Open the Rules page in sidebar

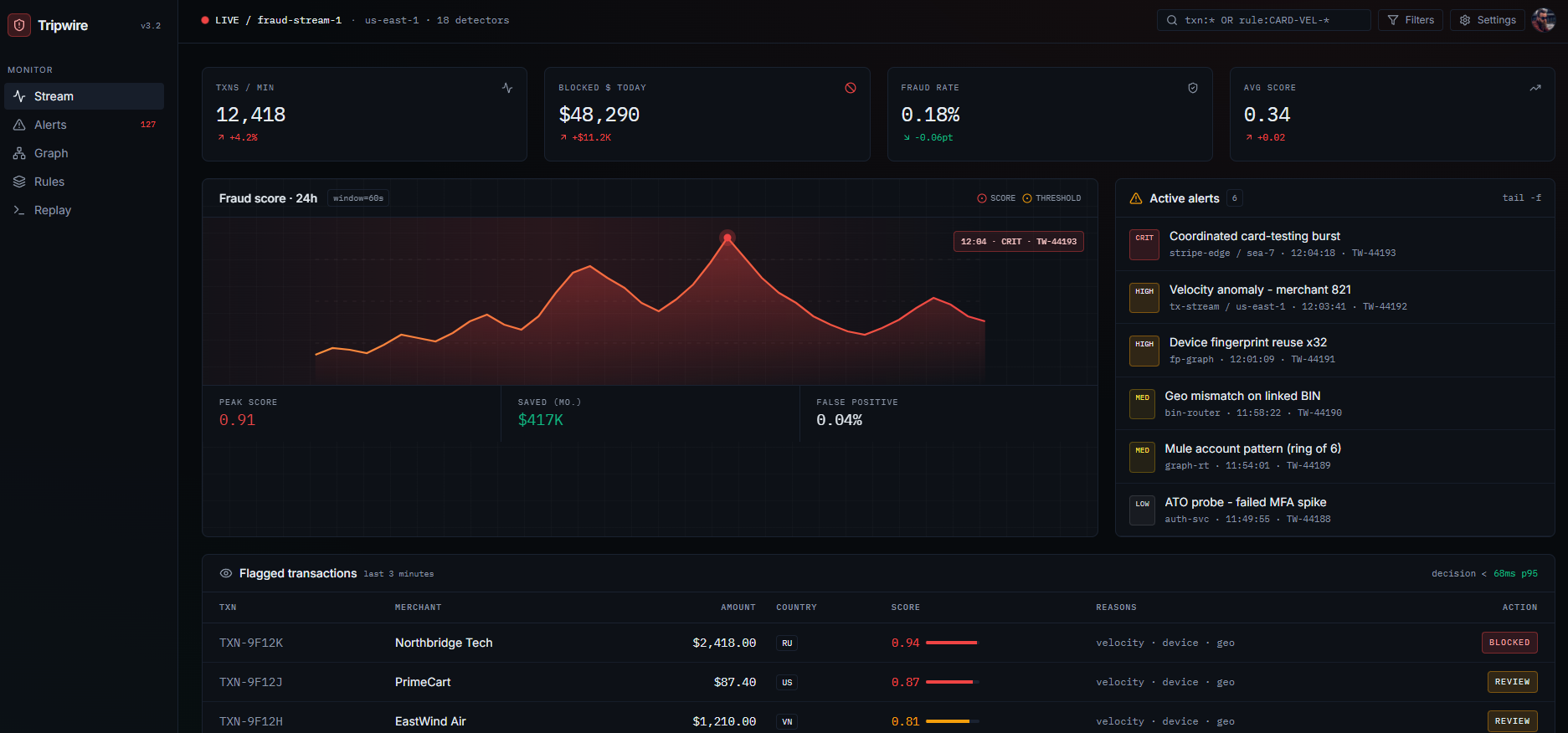[84, 182]
